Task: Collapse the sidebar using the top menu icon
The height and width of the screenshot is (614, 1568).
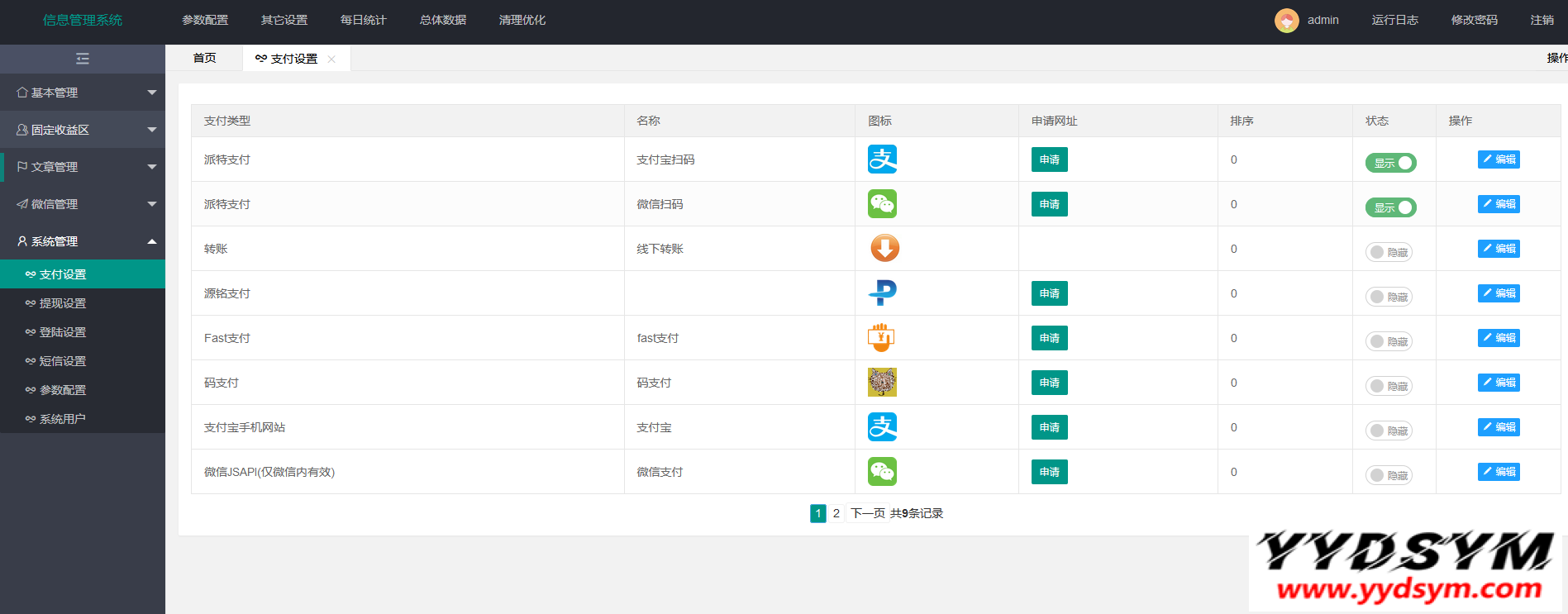Action: (83, 59)
